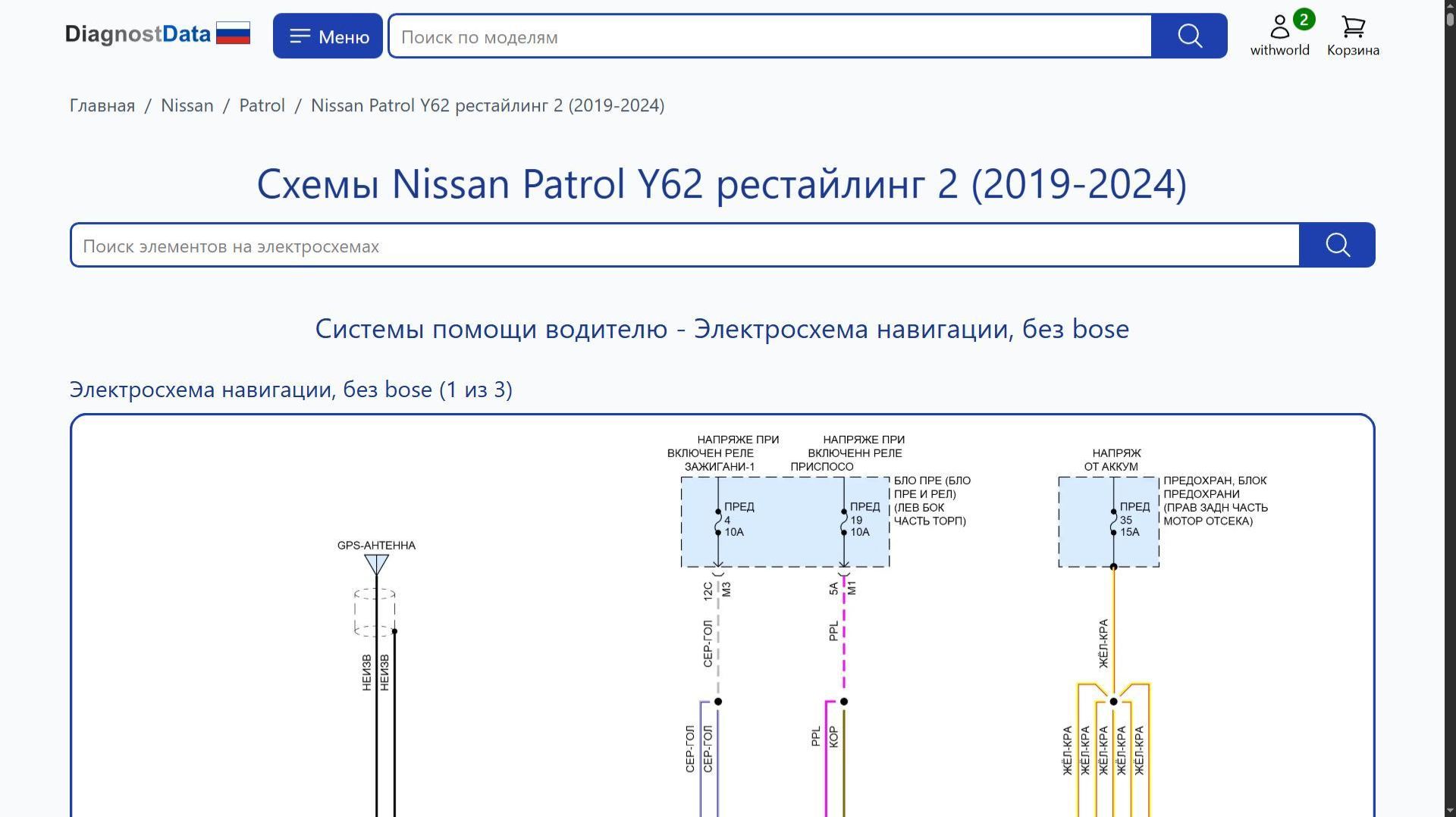The height and width of the screenshot is (817, 1456).
Task: Select fuse ПРЕД 35 15A
Action: (1129, 520)
